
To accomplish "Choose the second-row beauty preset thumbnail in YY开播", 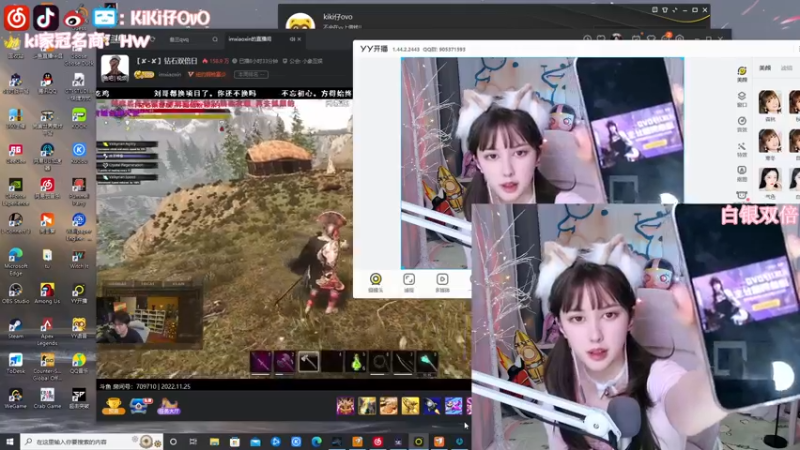I will [x=769, y=141].
